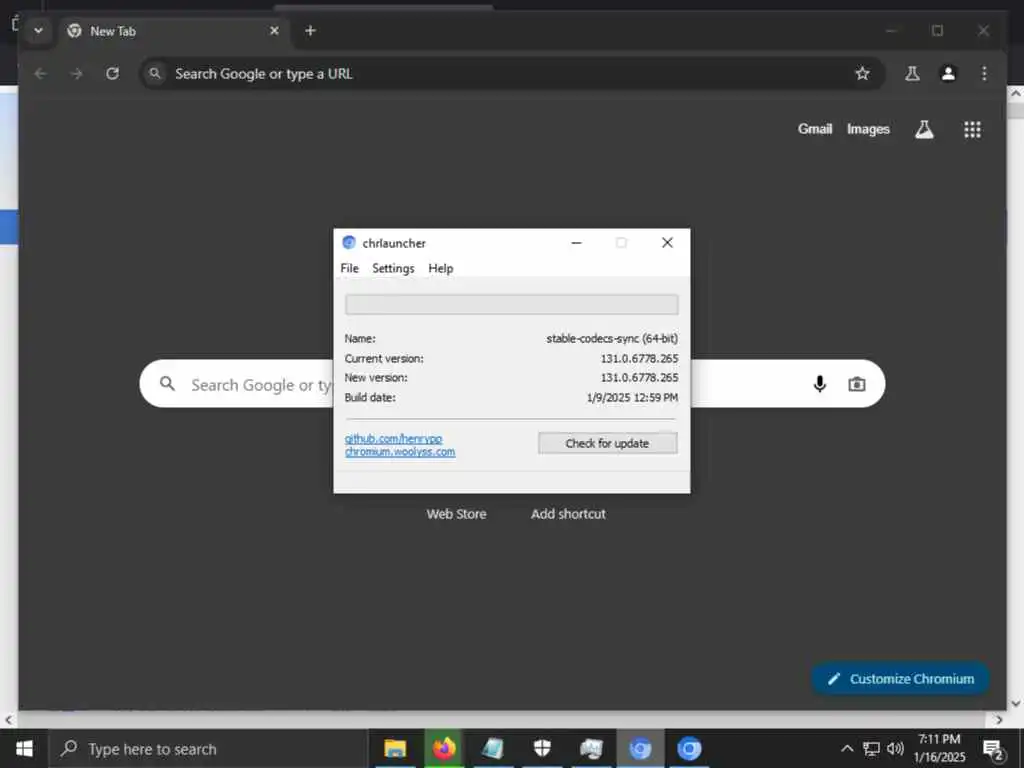
Task: Click the stable-codecs-sync (64-bit) name value
Action: 612,338
